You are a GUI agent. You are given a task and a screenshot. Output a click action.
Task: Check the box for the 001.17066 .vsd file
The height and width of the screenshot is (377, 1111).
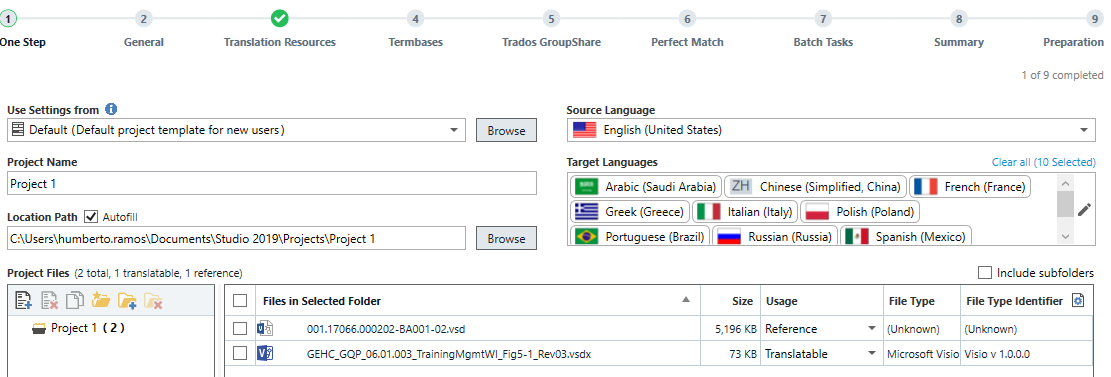[240, 329]
